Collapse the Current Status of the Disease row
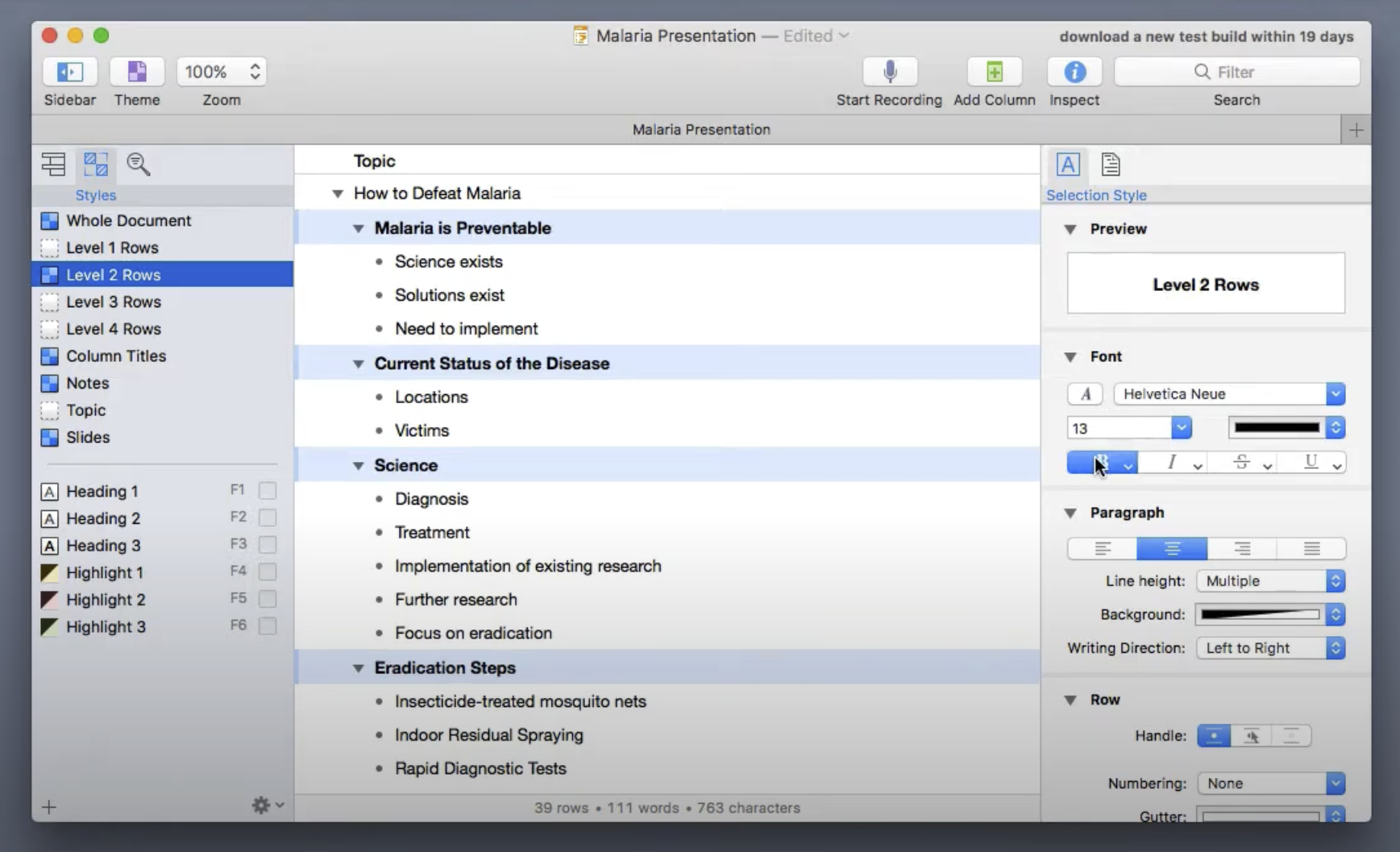Image resolution: width=1400 pixels, height=852 pixels. (x=358, y=364)
